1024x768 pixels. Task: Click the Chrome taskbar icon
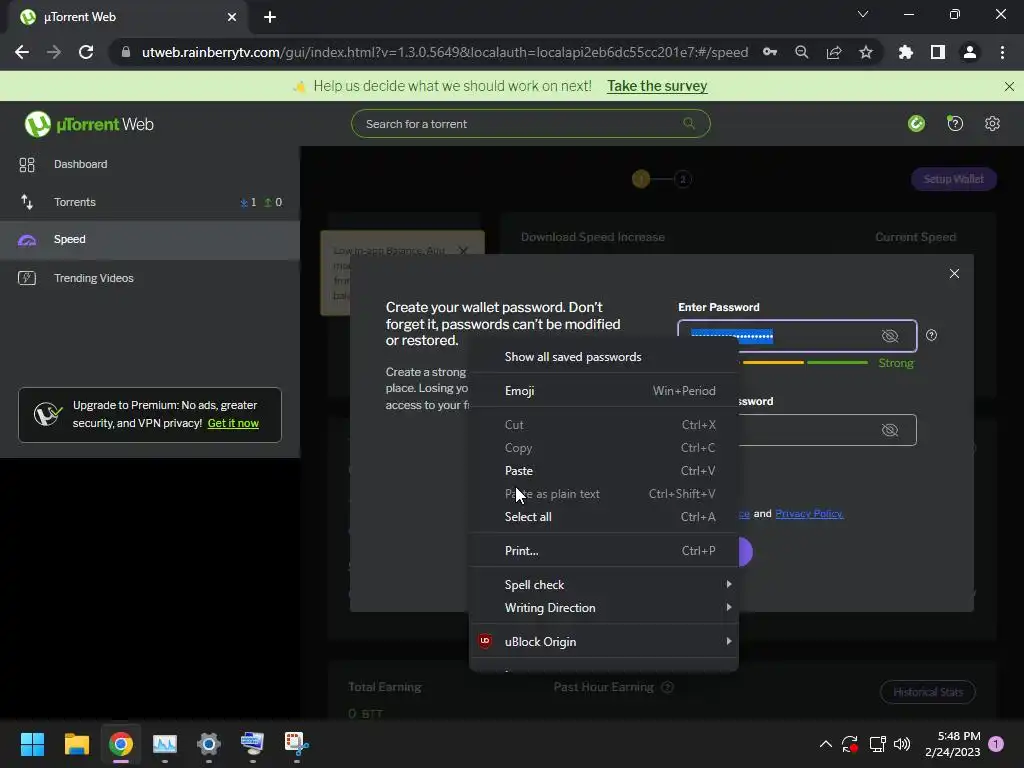click(x=121, y=744)
